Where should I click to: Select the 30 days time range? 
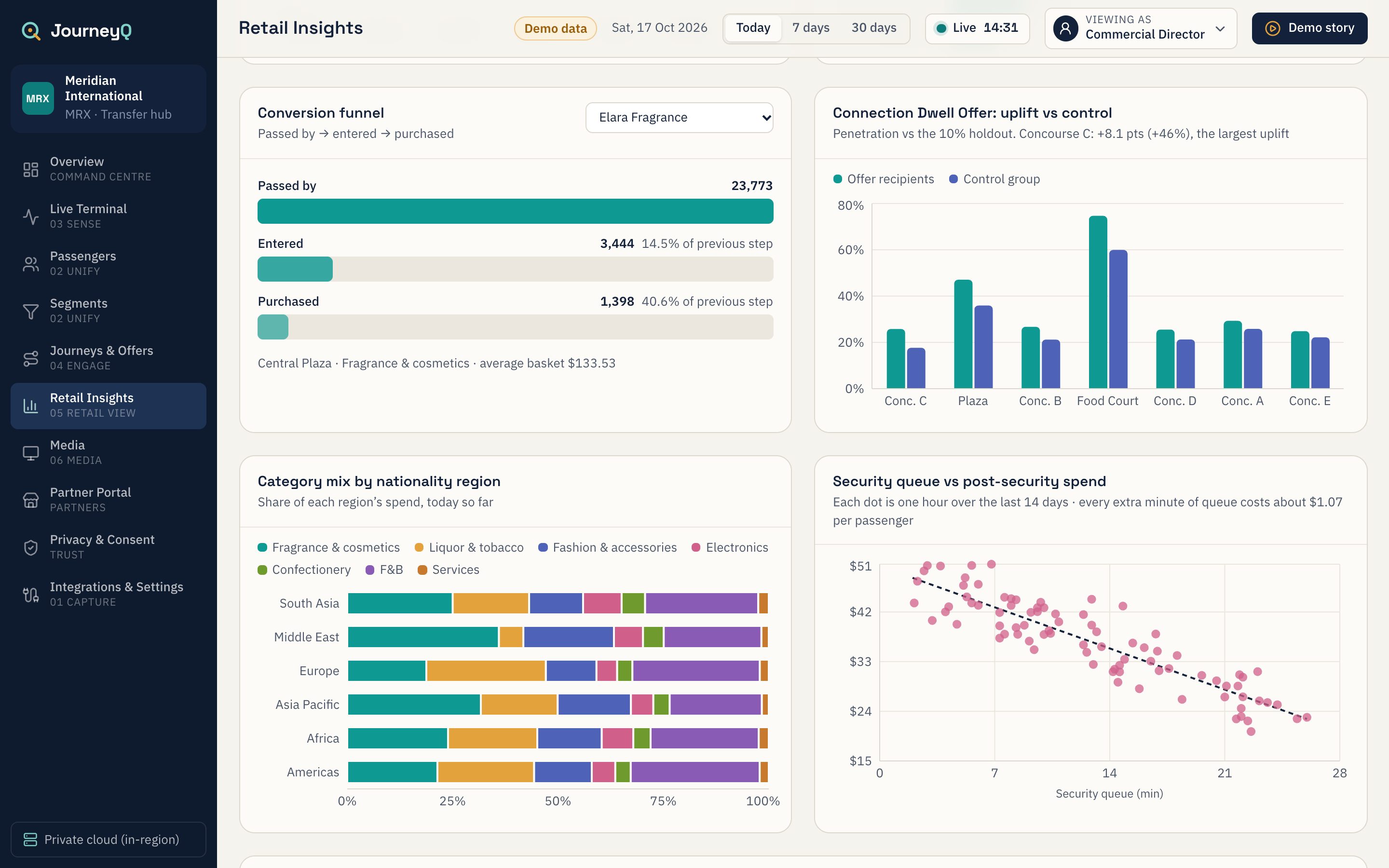click(873, 28)
